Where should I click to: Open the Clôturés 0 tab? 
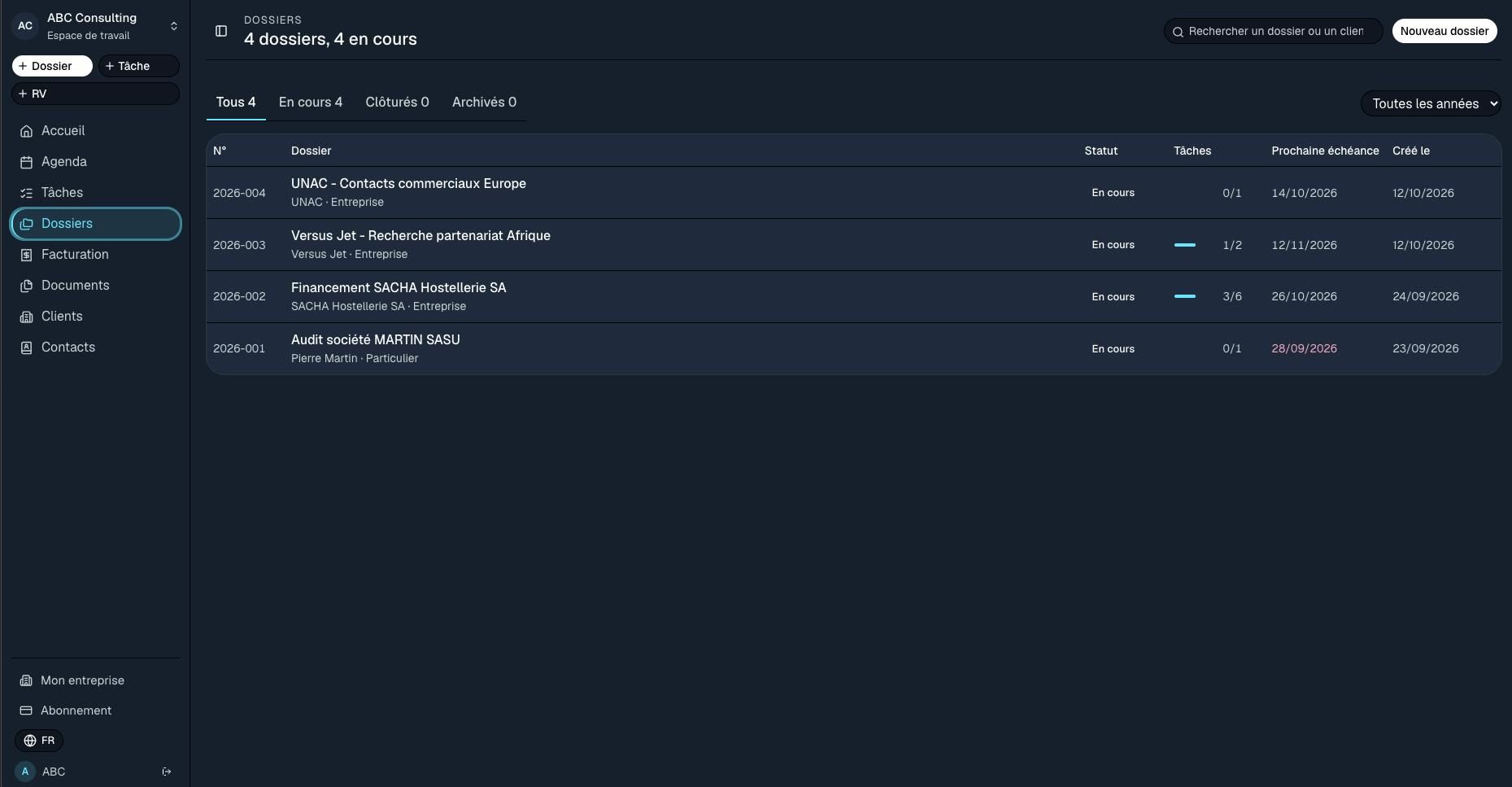(x=397, y=103)
